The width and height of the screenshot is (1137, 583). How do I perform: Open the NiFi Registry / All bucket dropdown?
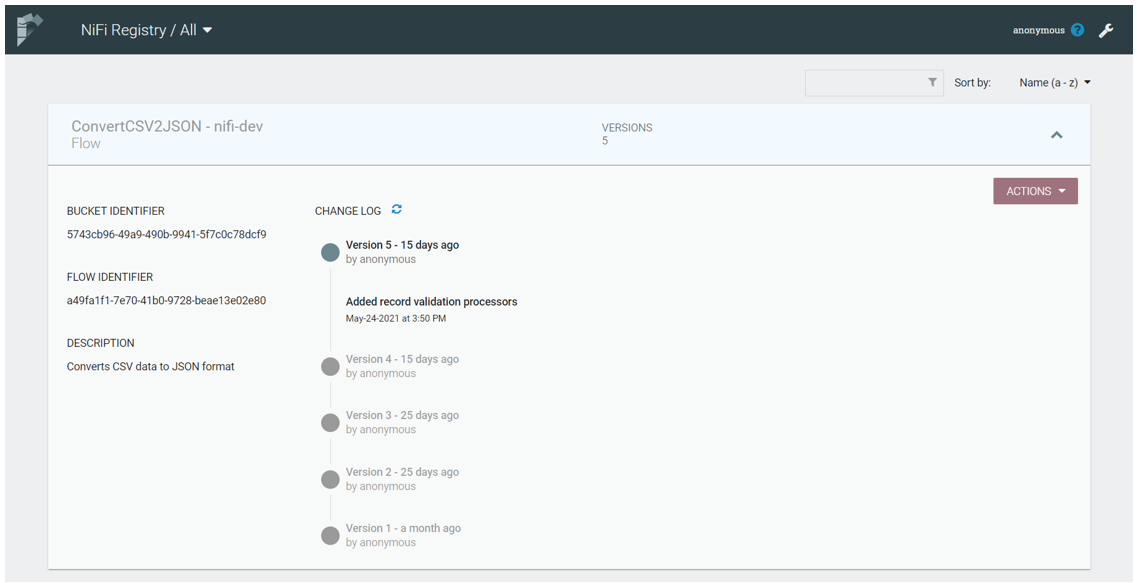(146, 30)
